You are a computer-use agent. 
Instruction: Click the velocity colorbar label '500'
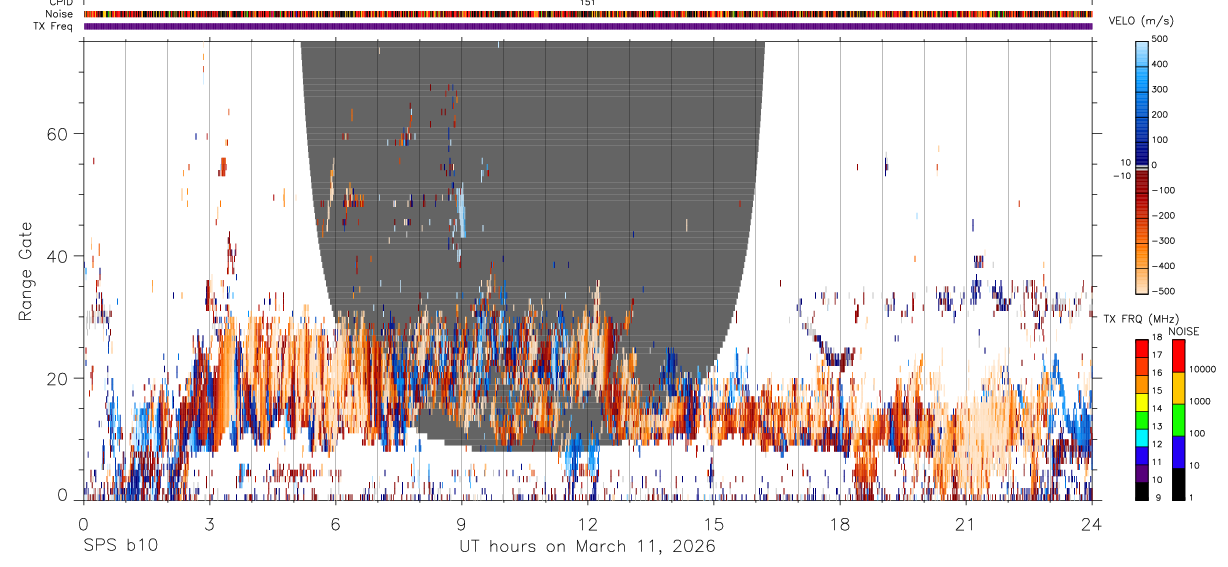[1162, 39]
